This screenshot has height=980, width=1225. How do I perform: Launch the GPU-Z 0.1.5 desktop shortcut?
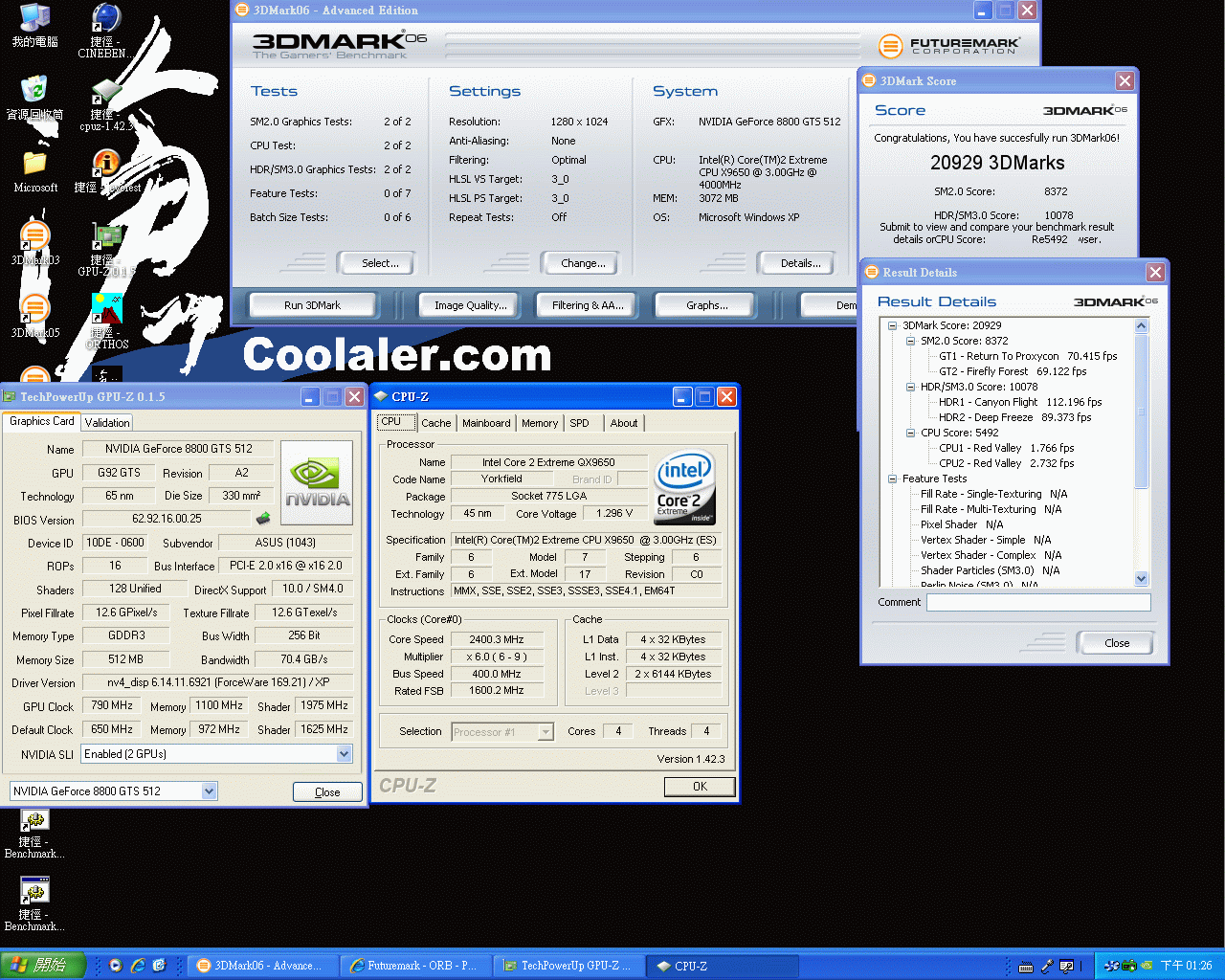click(x=106, y=237)
